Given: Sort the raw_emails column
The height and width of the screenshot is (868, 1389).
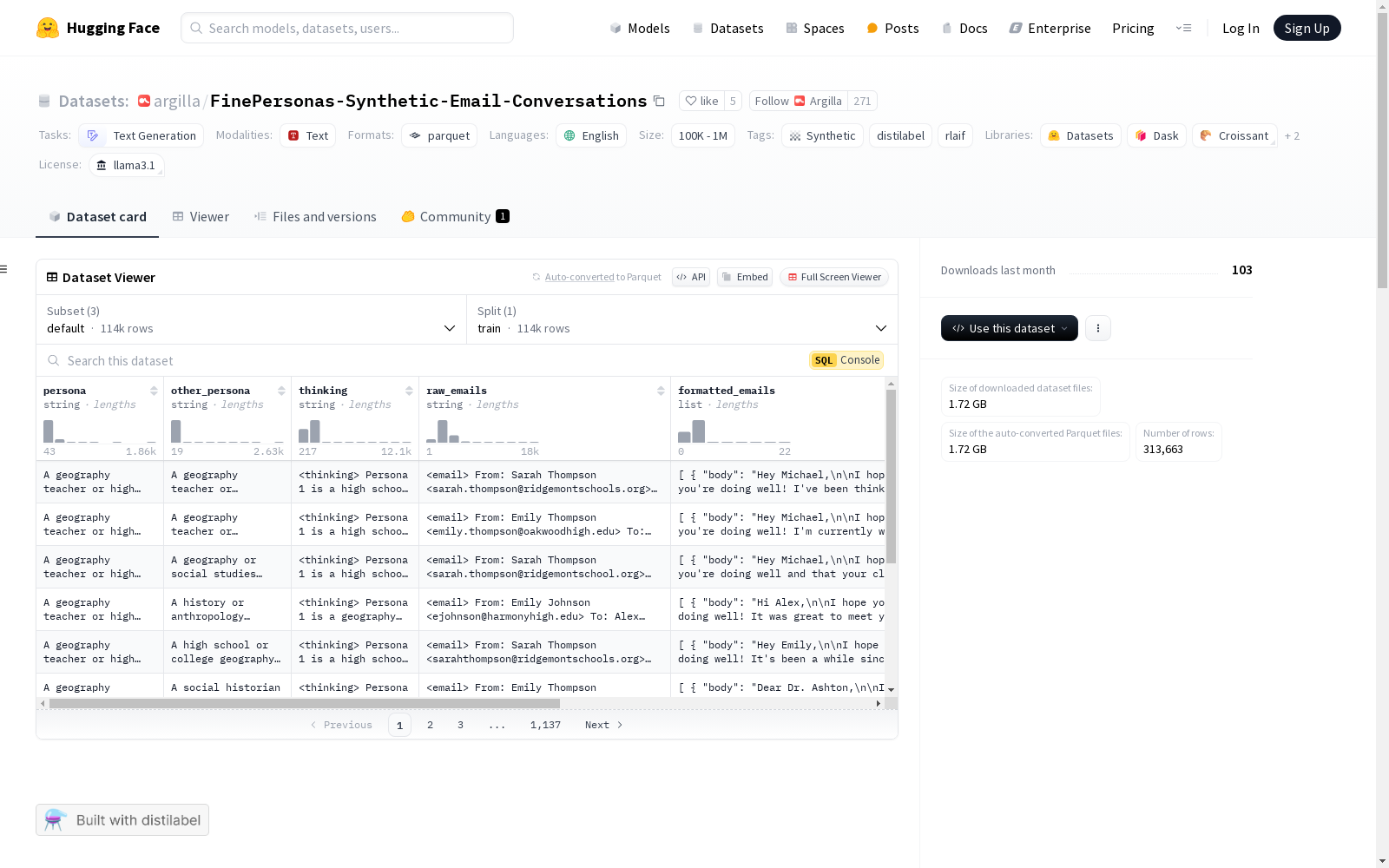Looking at the screenshot, I should (x=661, y=391).
